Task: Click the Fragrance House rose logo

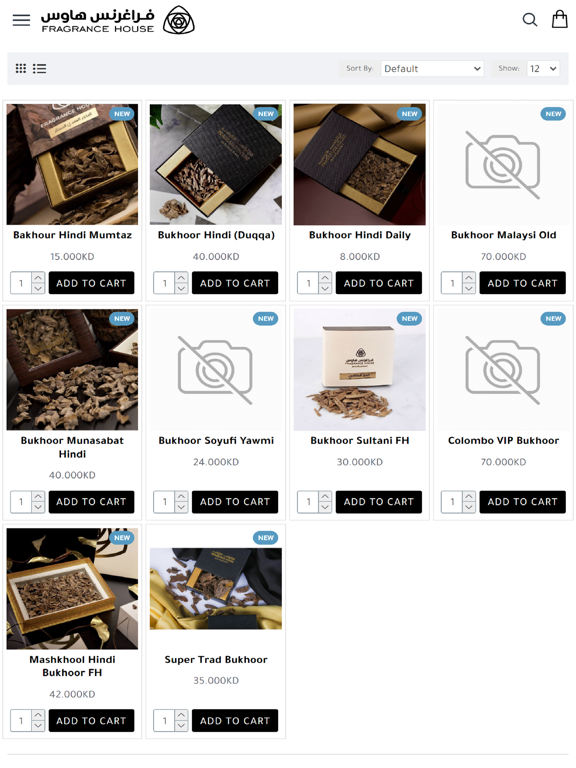Action: [x=178, y=21]
